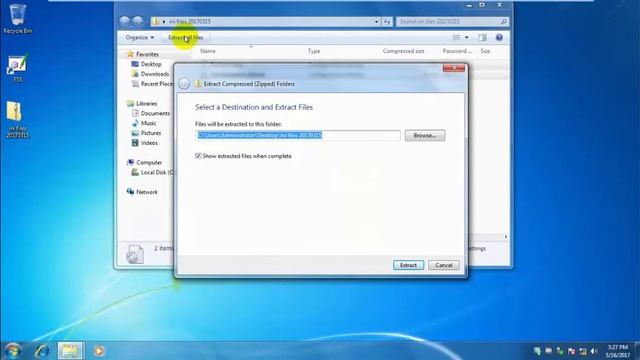Click the search magnifier icon

click(504, 22)
